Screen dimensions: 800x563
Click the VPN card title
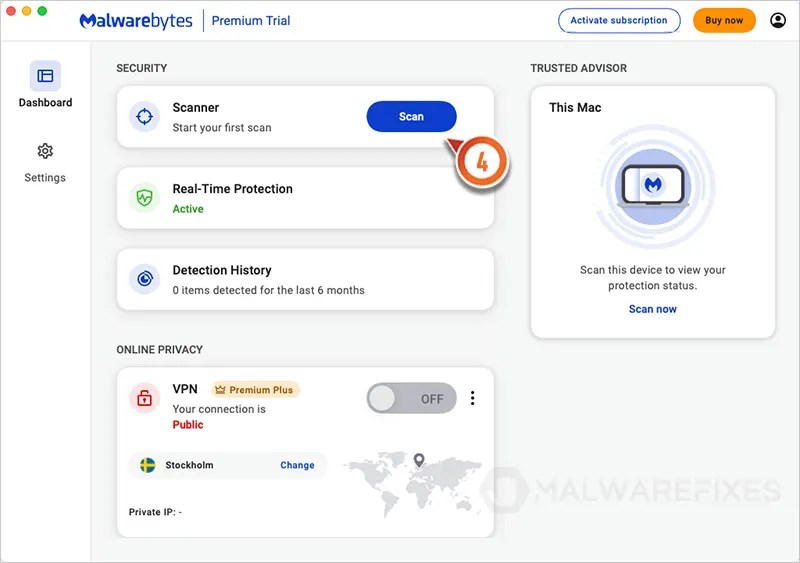185,389
